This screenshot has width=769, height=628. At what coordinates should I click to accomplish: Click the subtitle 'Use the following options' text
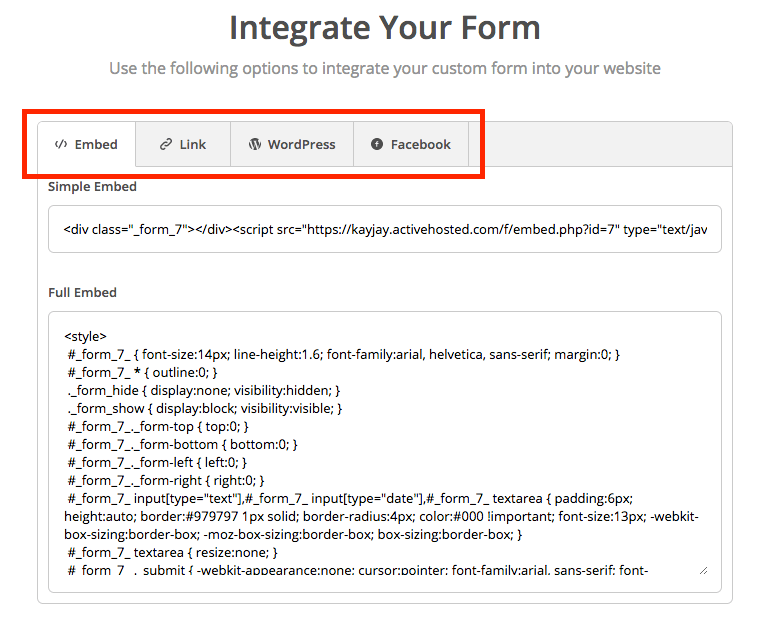pos(384,69)
